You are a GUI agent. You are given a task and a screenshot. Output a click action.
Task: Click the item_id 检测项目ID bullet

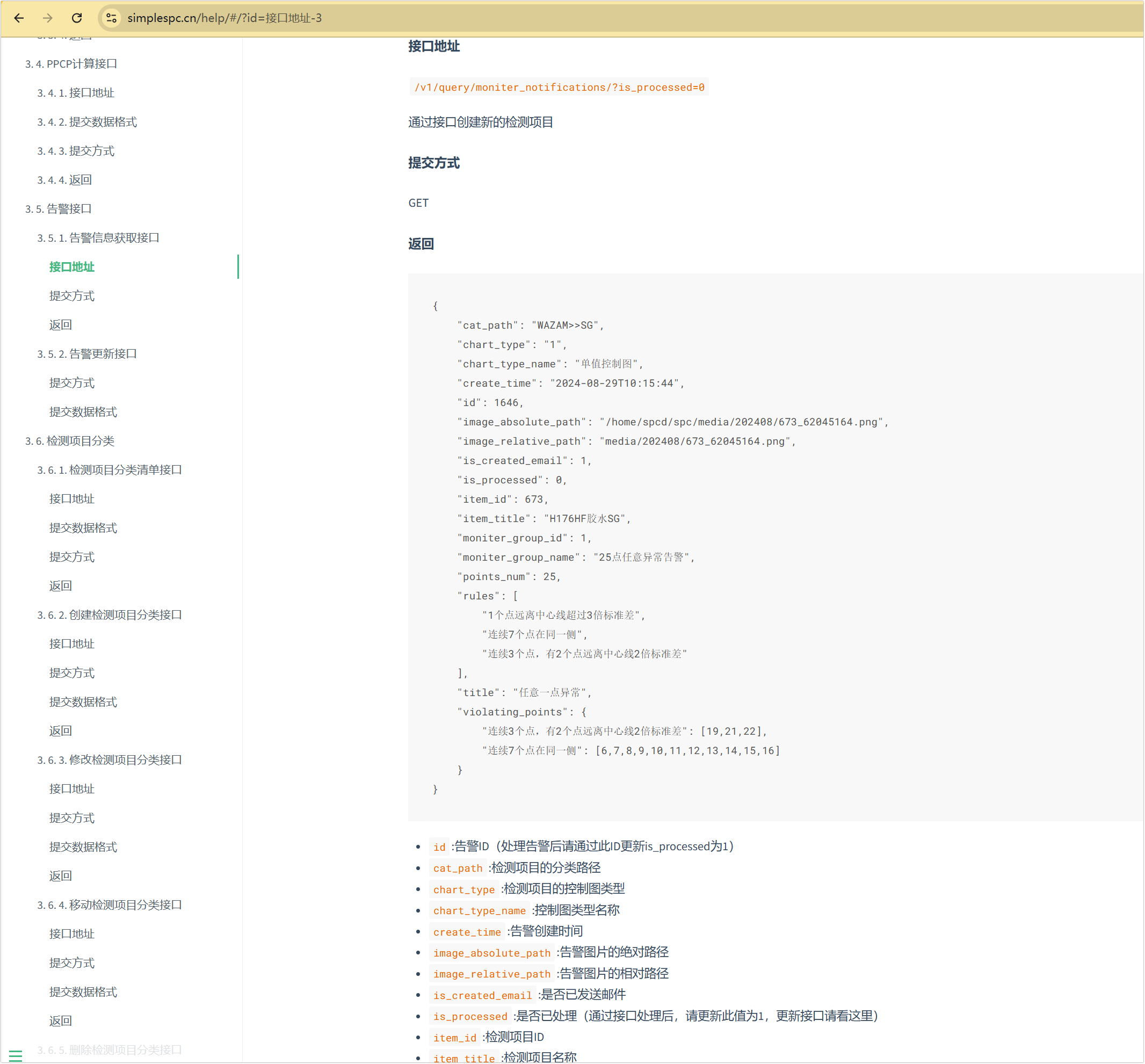point(487,1038)
